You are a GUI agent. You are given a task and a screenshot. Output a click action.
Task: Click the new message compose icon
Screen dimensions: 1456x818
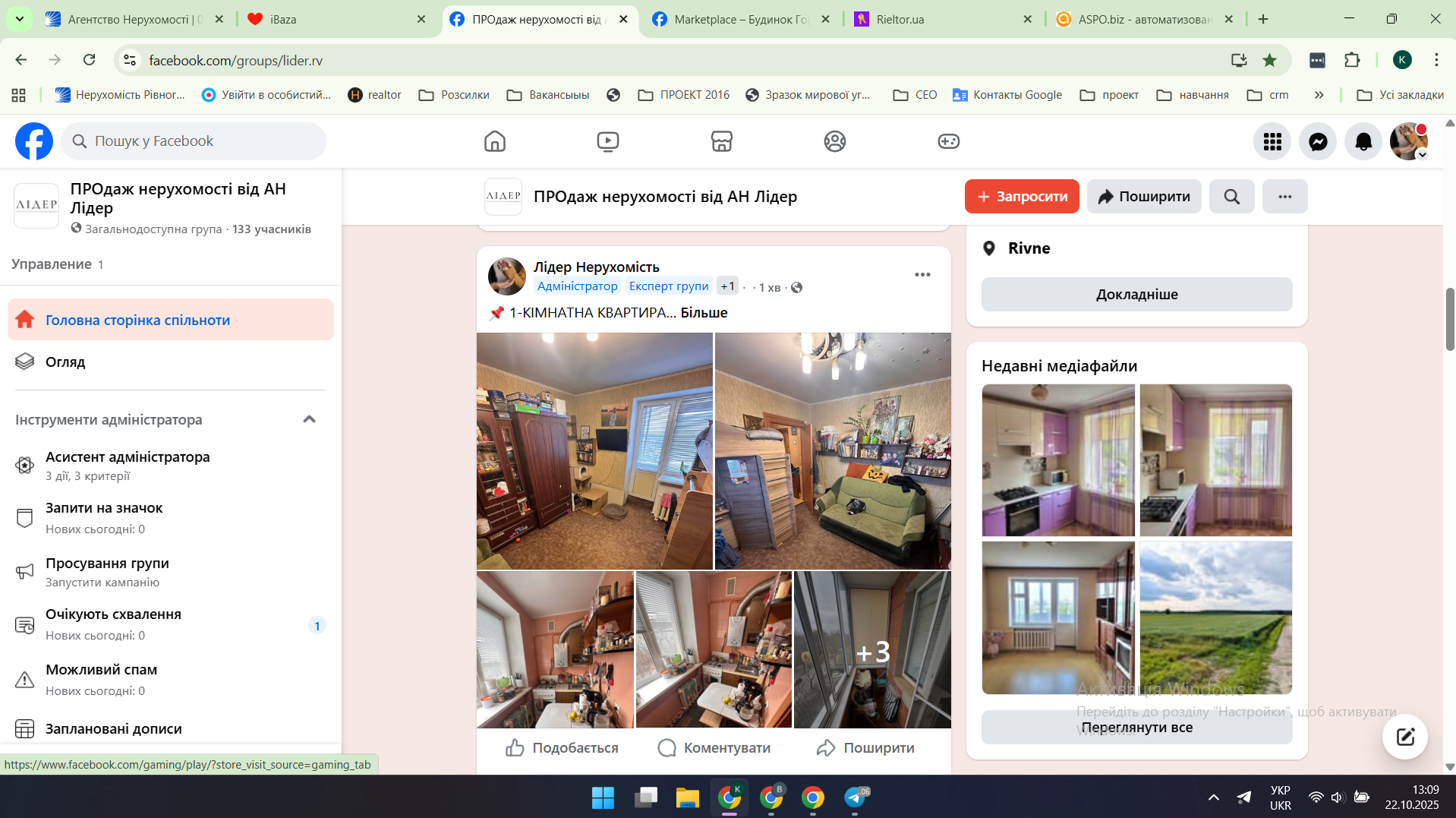click(x=1404, y=736)
